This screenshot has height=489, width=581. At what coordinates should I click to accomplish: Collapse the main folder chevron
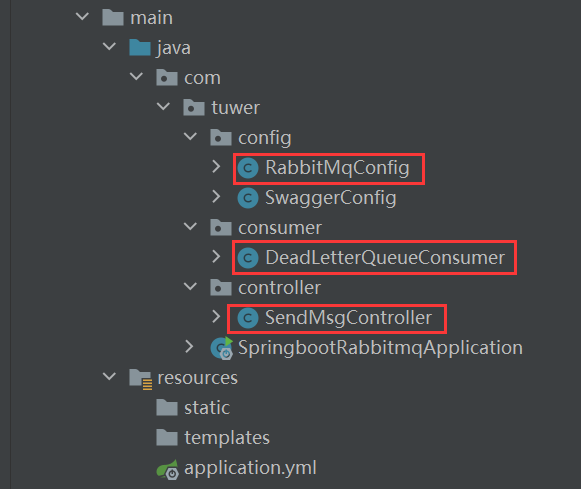[82, 16]
